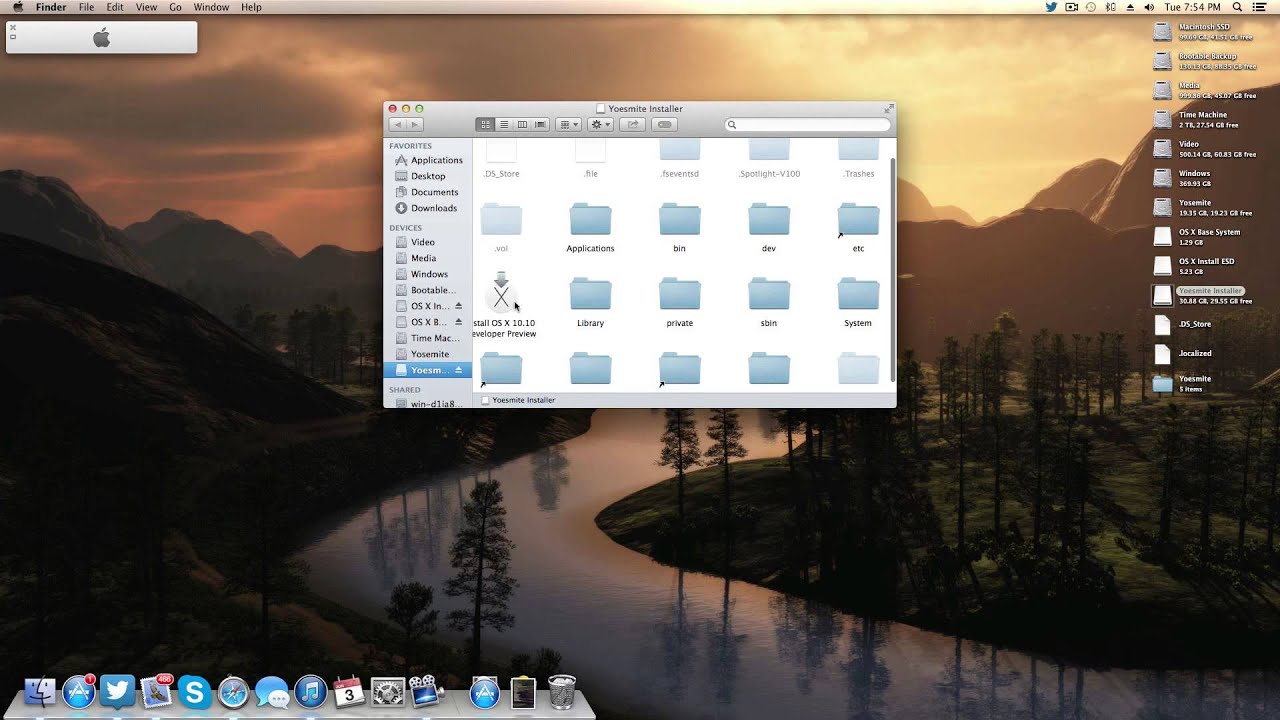Select Time Mac… device in sidebar
Image resolution: width=1280 pixels, height=720 pixels.
(x=429, y=338)
